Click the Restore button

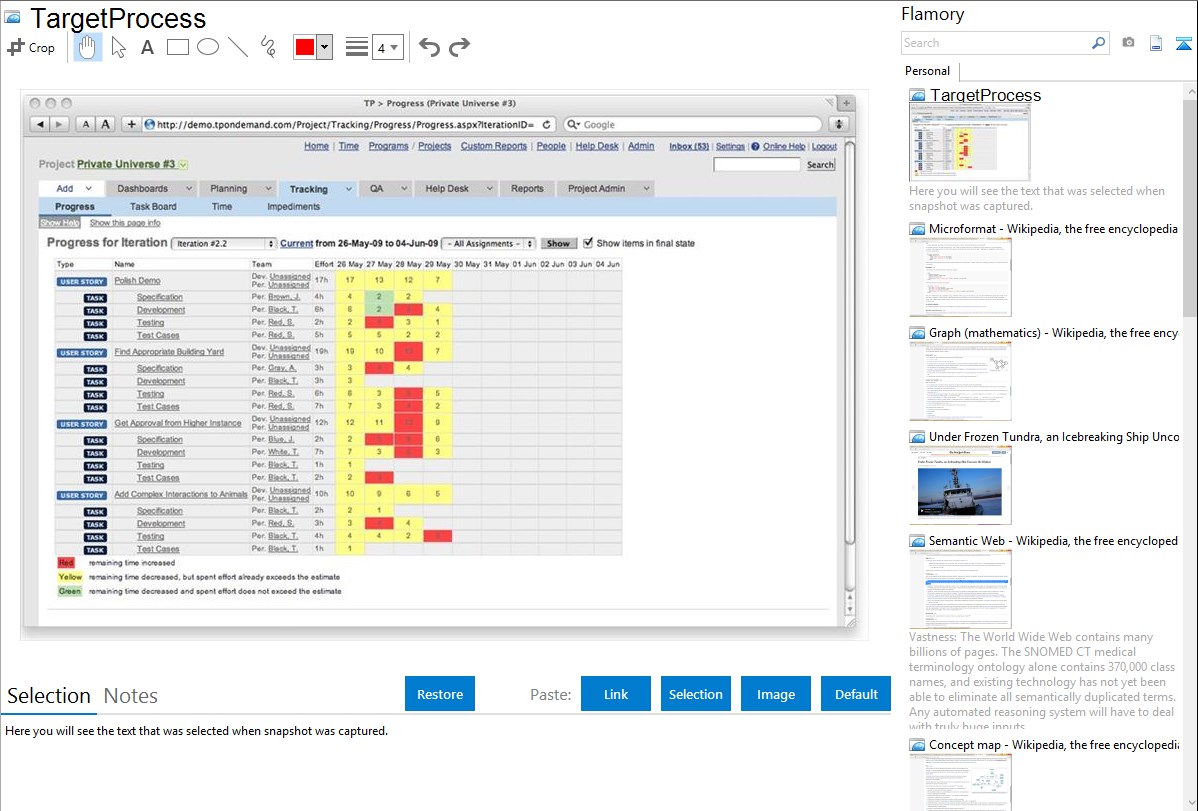pos(440,694)
